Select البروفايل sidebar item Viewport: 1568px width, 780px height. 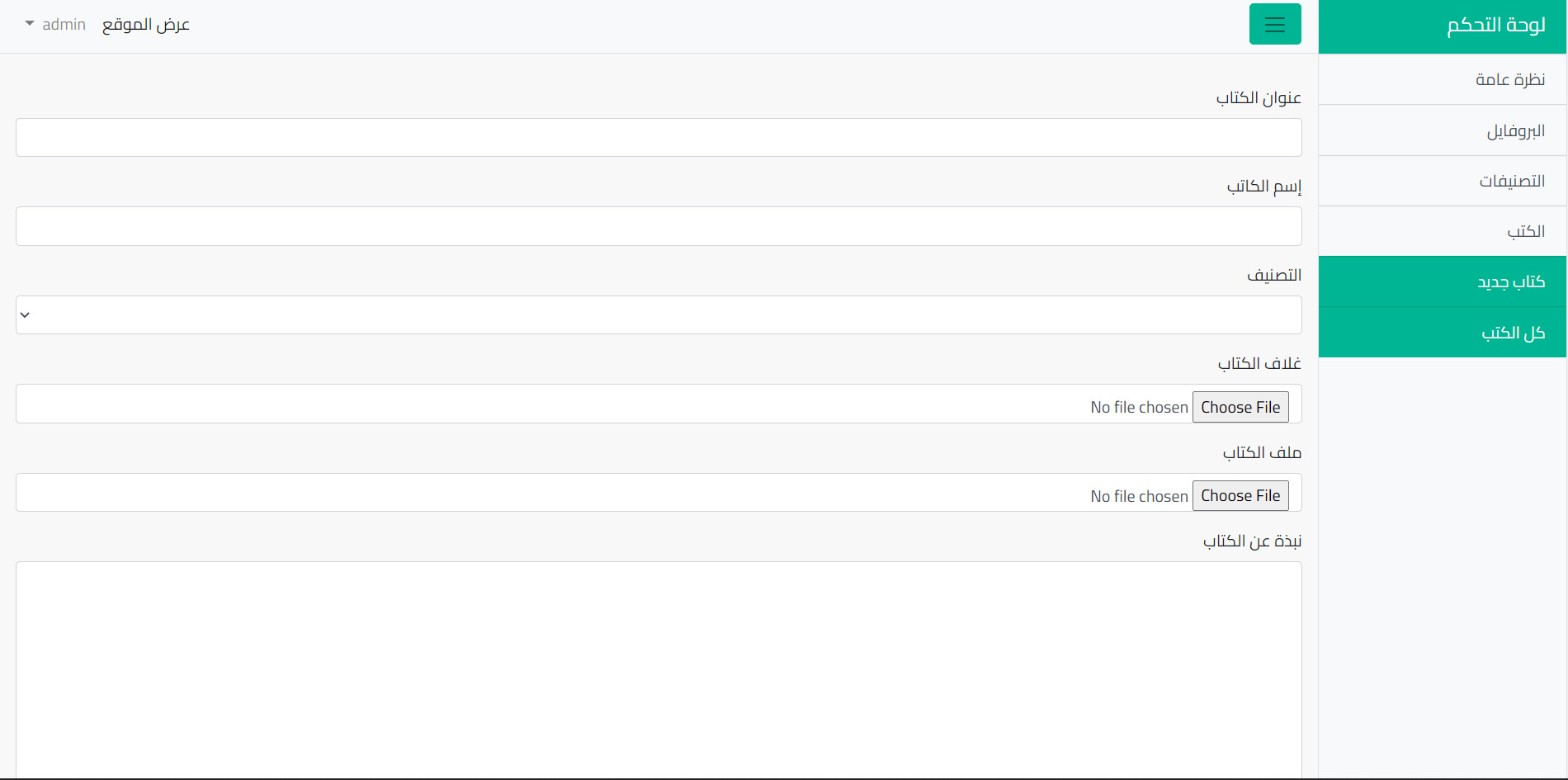[1515, 130]
